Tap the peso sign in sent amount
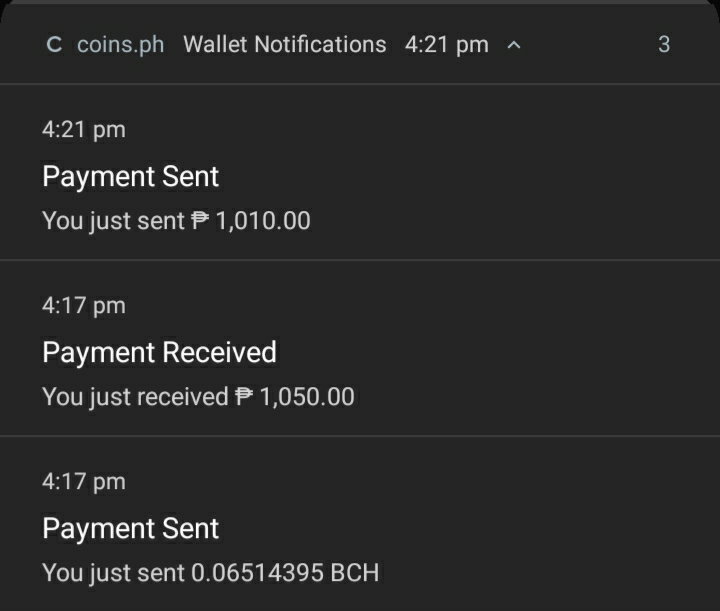Screen dimensions: 720x611 click(200, 220)
